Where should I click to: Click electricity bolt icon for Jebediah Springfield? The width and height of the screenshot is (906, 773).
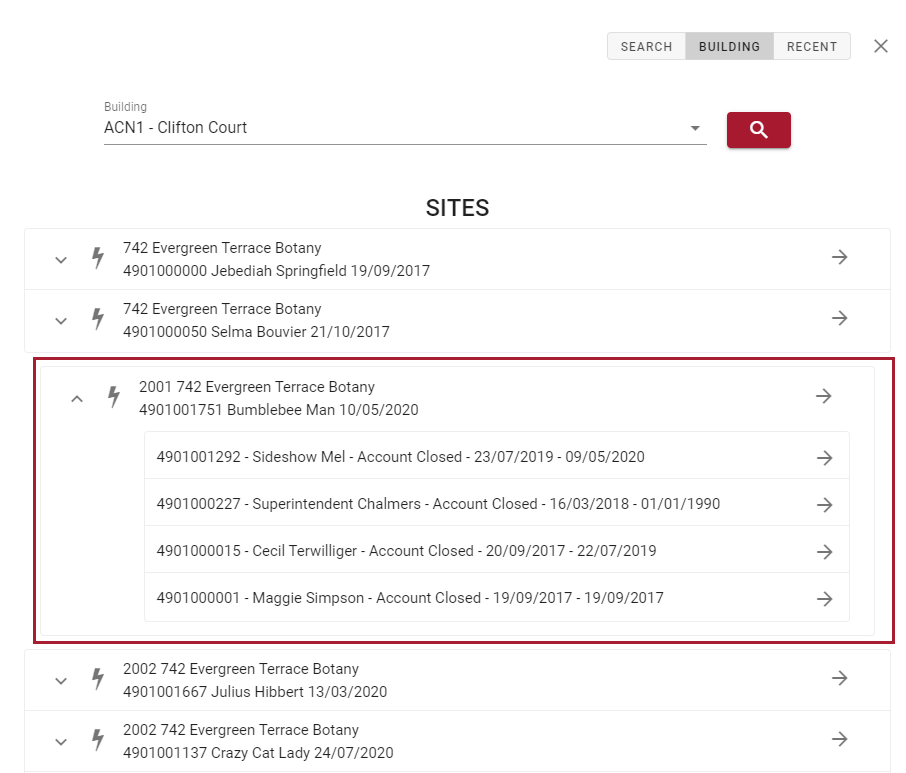[x=98, y=258]
